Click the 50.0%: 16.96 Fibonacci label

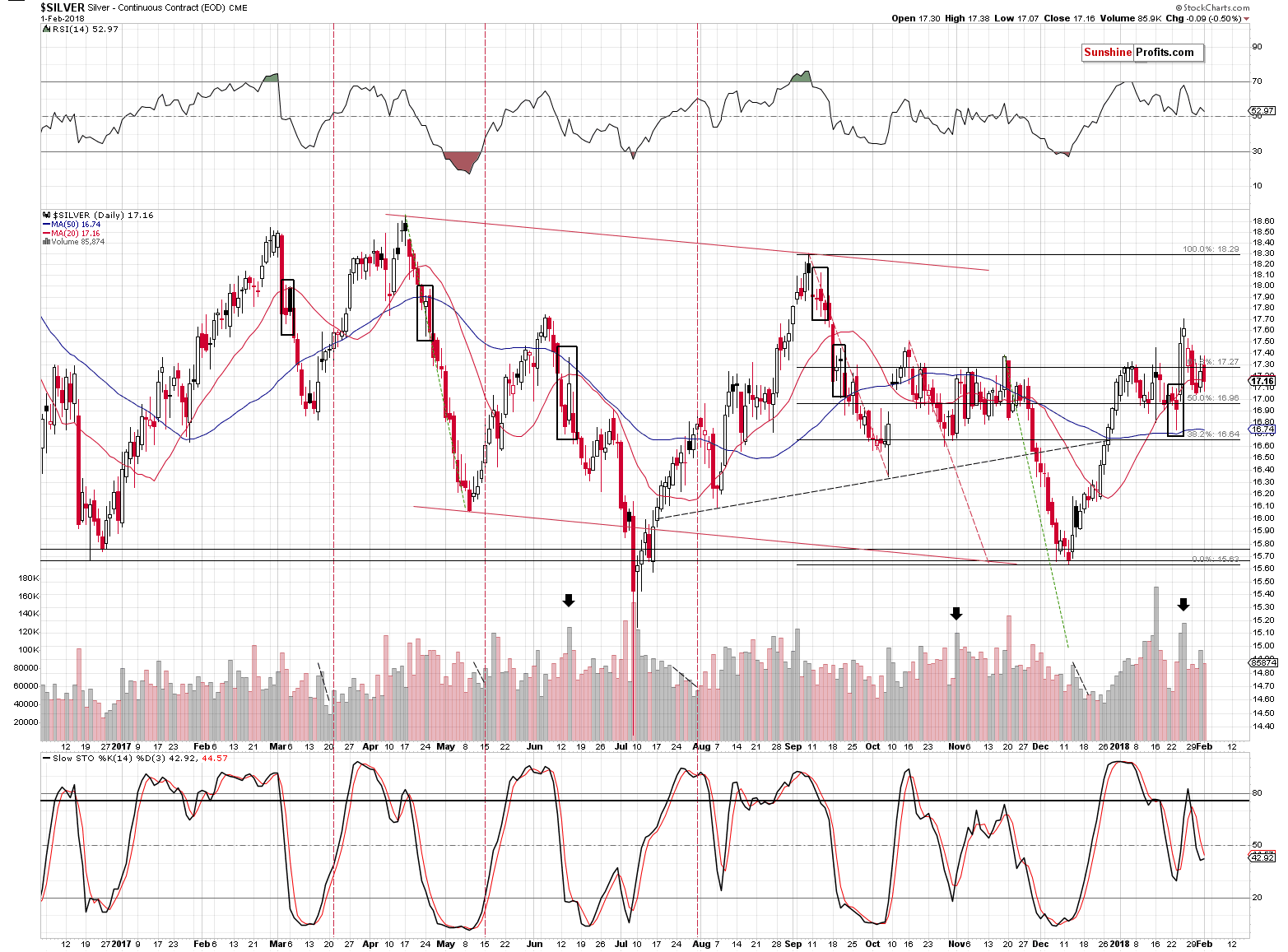pyautogui.click(x=1212, y=397)
